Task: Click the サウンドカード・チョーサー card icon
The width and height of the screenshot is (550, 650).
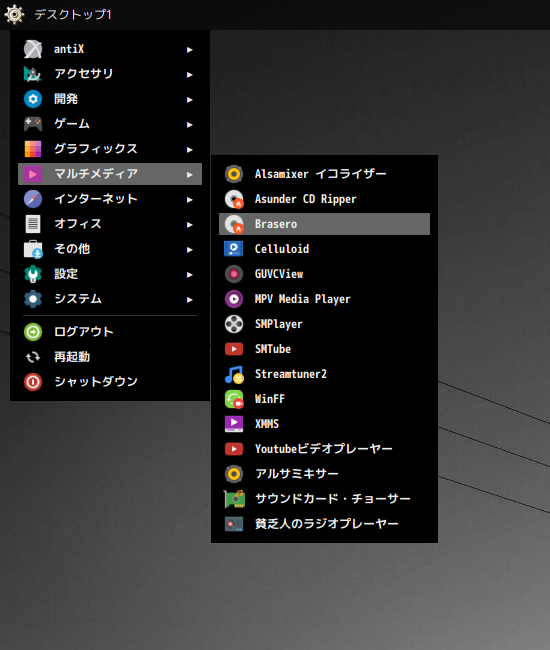Action: 234,499
